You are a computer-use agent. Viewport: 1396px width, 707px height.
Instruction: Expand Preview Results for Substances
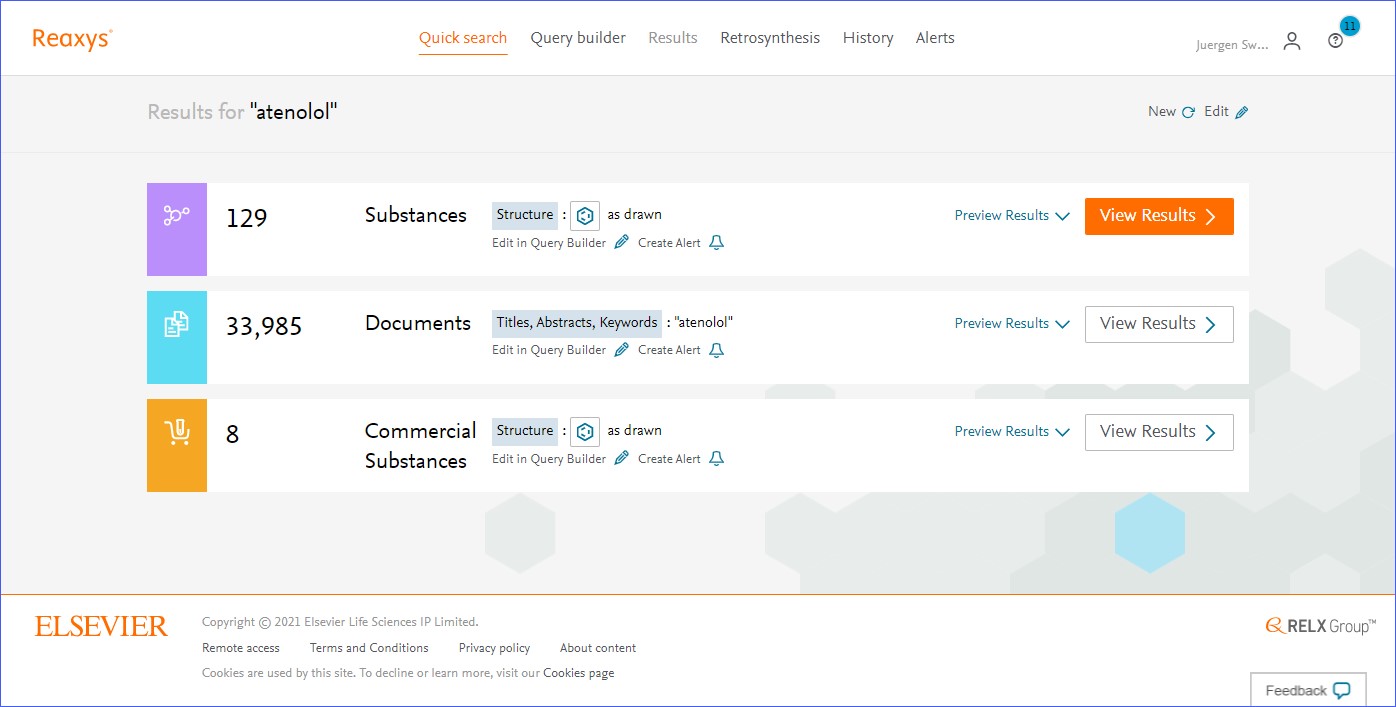[x=1011, y=216]
